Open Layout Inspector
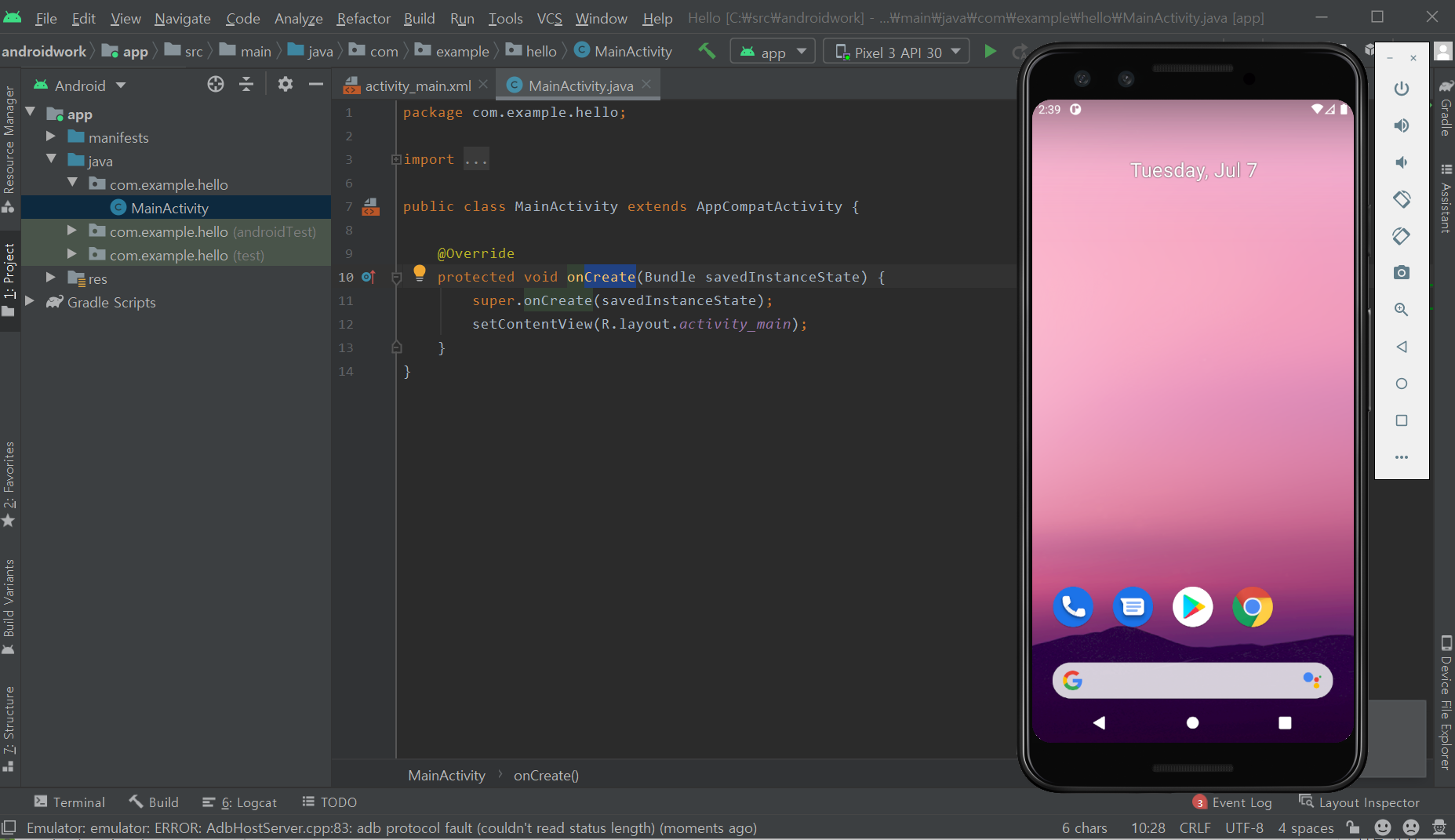This screenshot has width=1455, height=840. (x=1359, y=802)
